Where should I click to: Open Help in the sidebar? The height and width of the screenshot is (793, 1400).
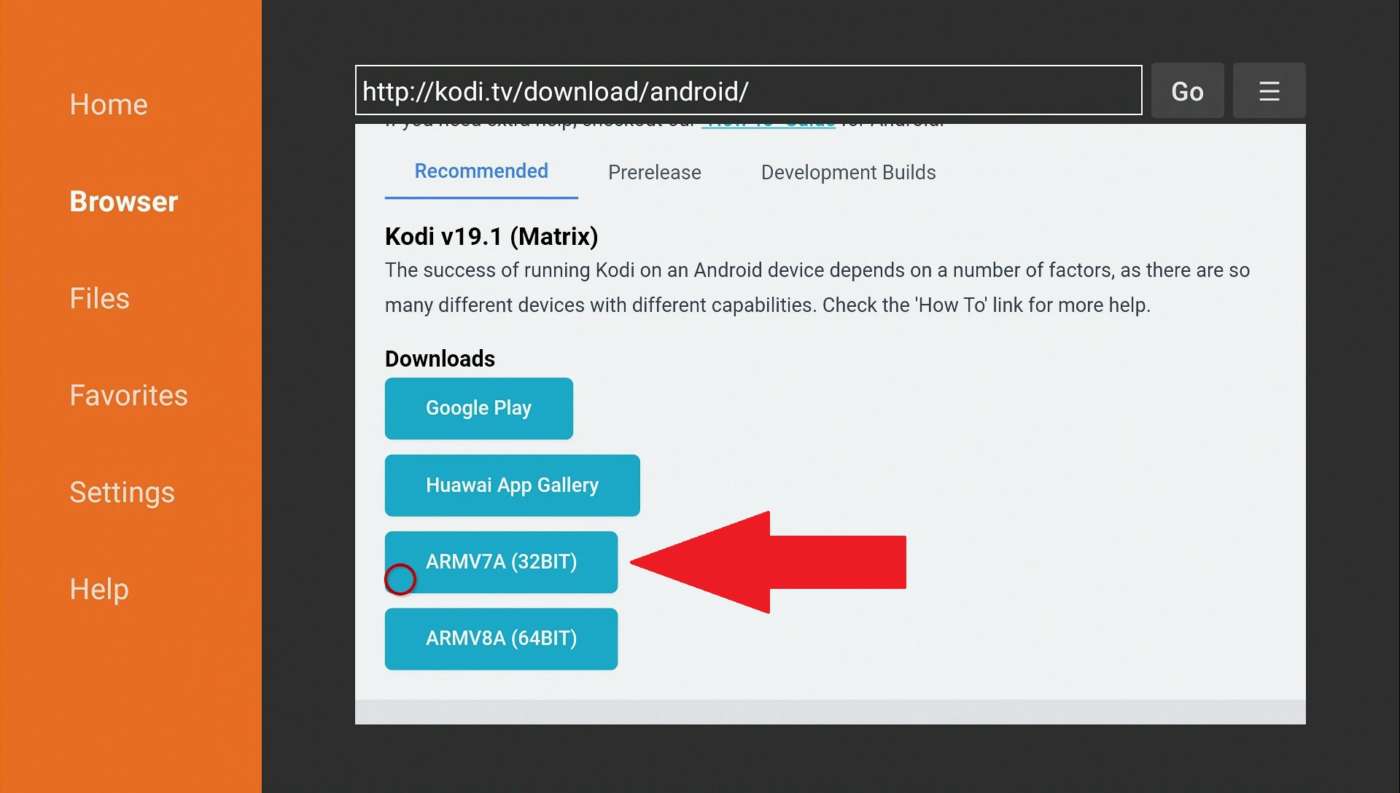(x=99, y=589)
